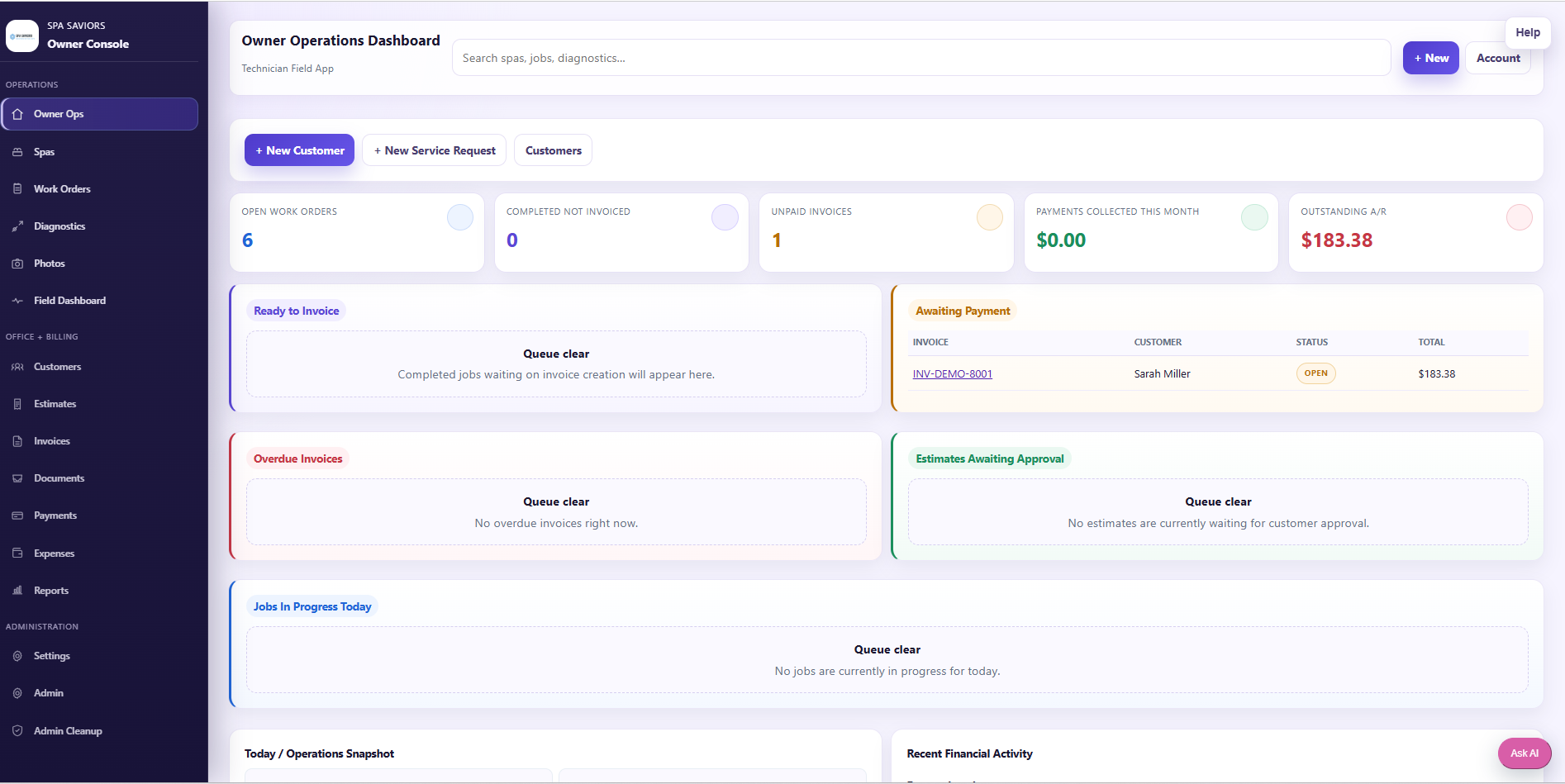Click the Customers people icon in sidebar

click(17, 367)
